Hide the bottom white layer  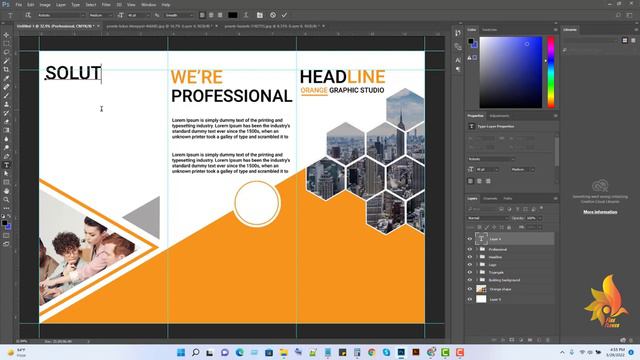pos(469,299)
